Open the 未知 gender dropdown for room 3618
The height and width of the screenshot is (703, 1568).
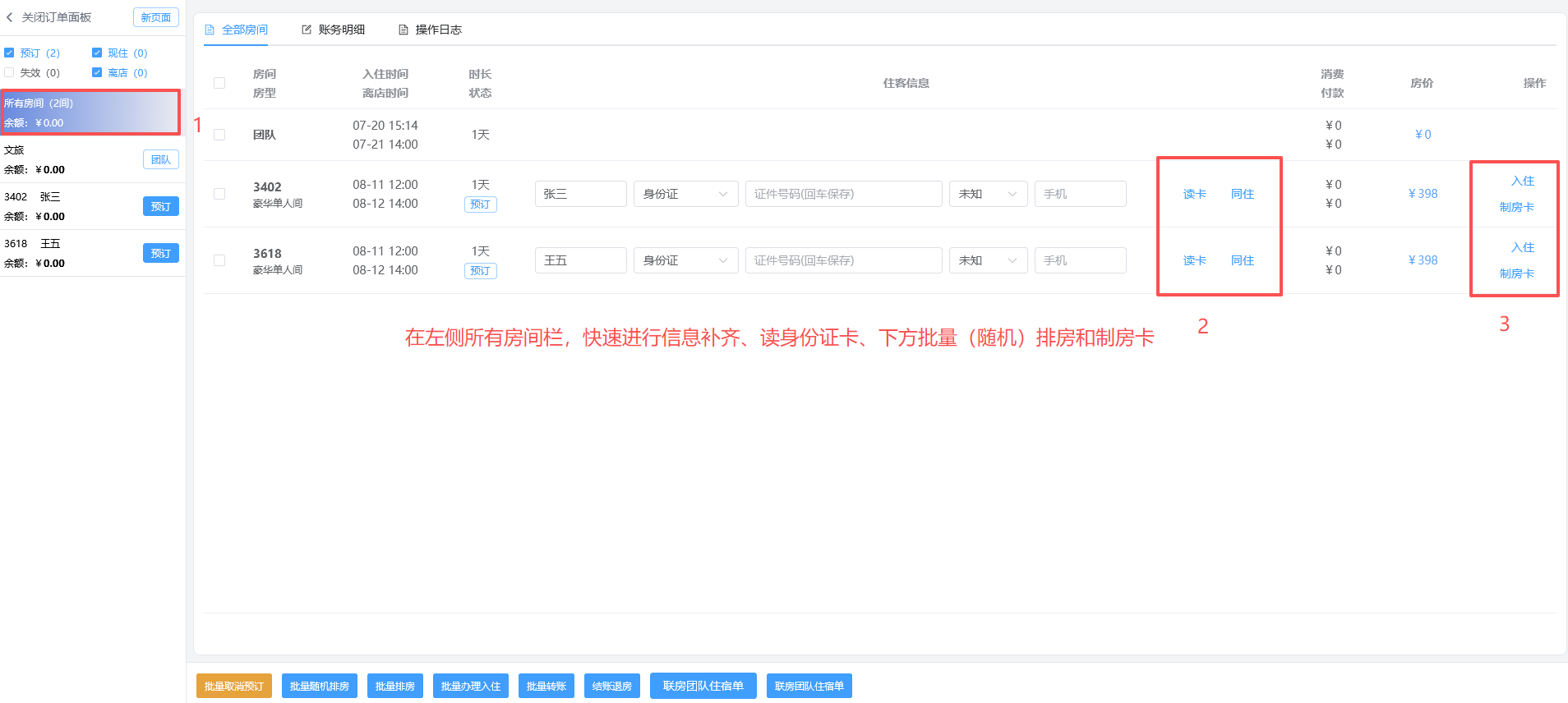point(989,260)
